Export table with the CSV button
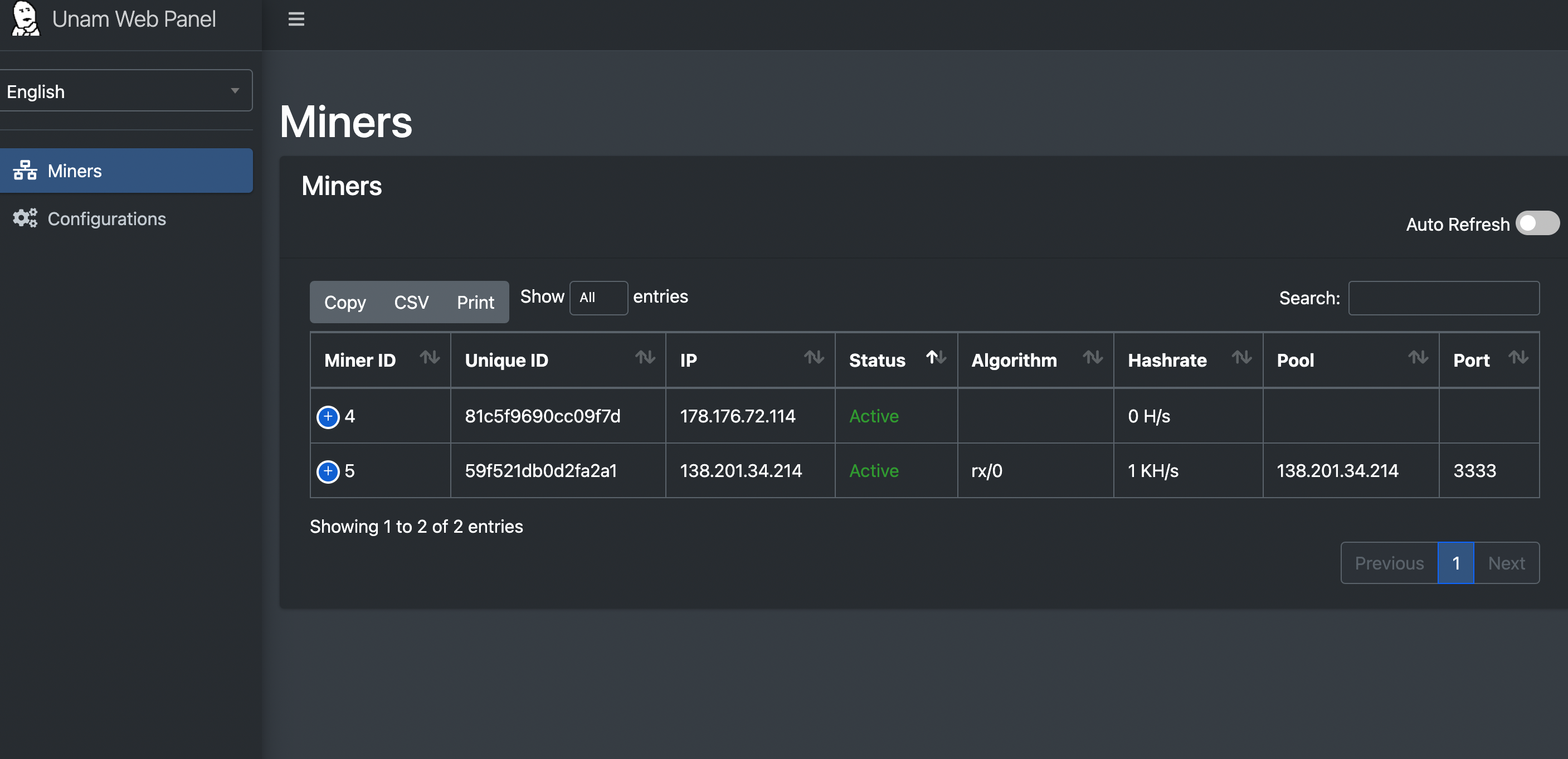The height and width of the screenshot is (759, 1568). click(x=411, y=302)
